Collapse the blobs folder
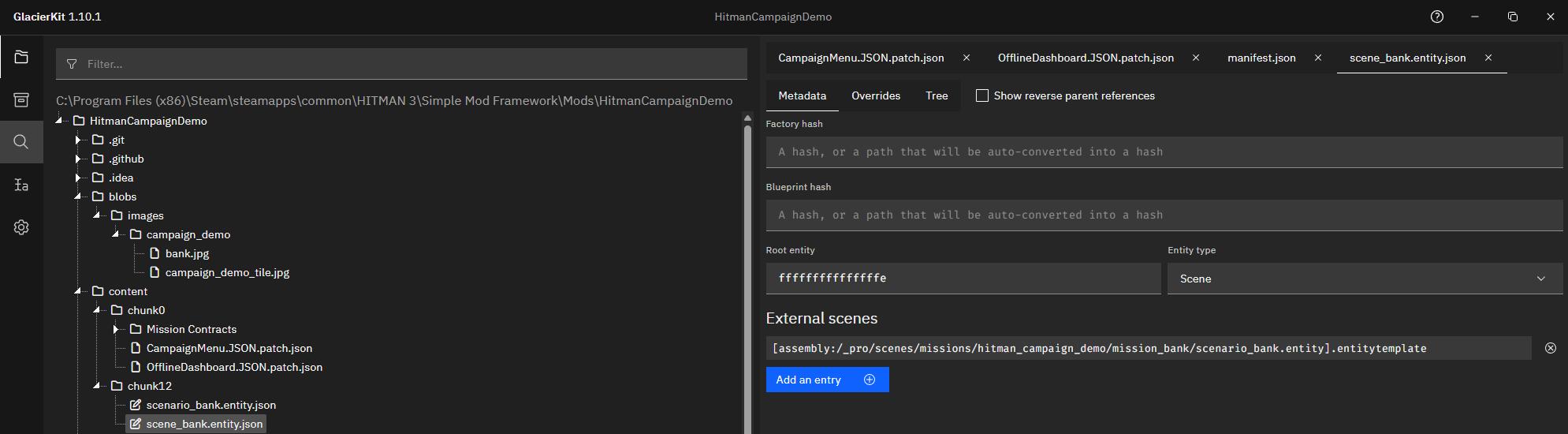This screenshot has width=1568, height=434. point(78,196)
